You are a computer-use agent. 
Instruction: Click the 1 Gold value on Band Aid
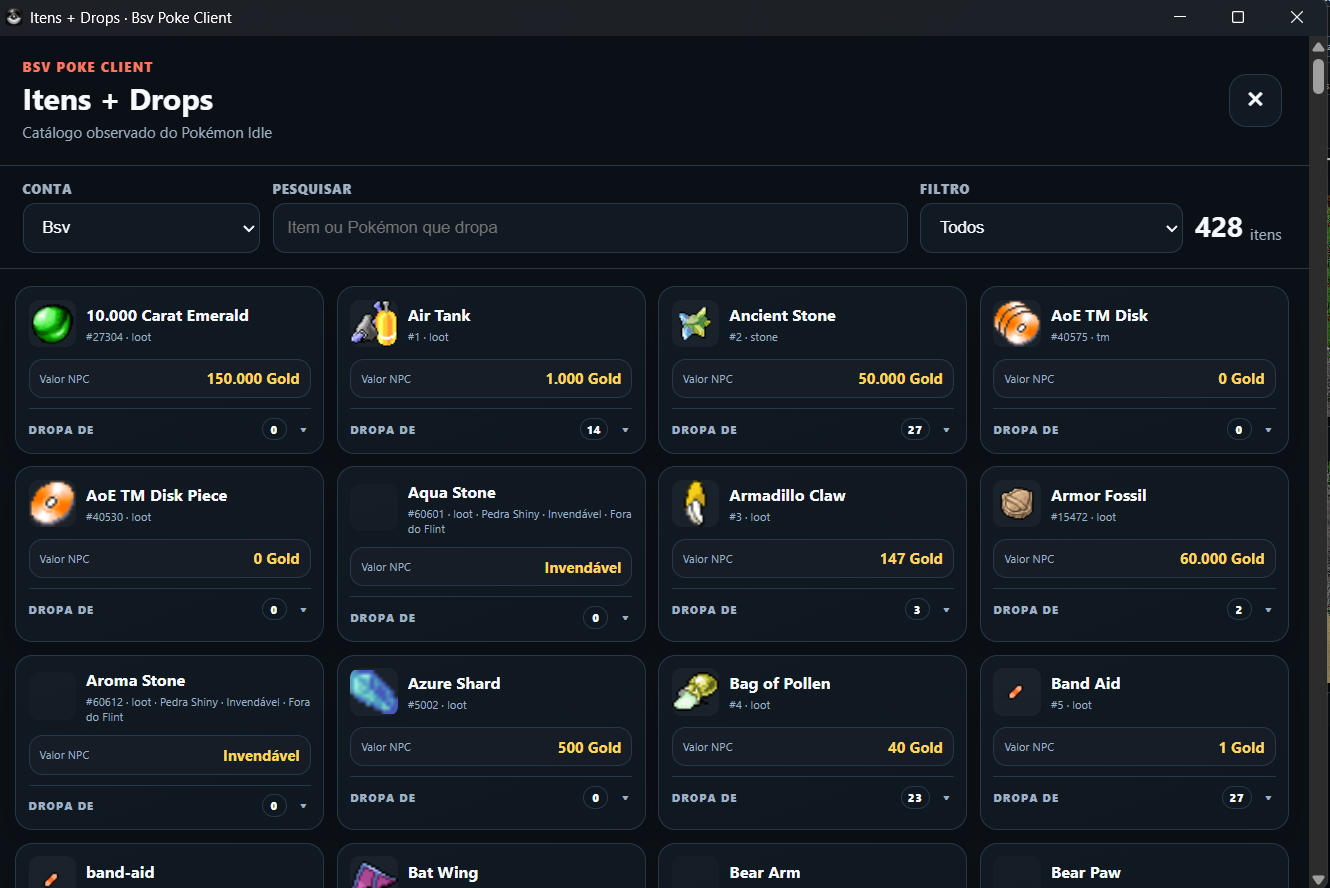(1242, 748)
